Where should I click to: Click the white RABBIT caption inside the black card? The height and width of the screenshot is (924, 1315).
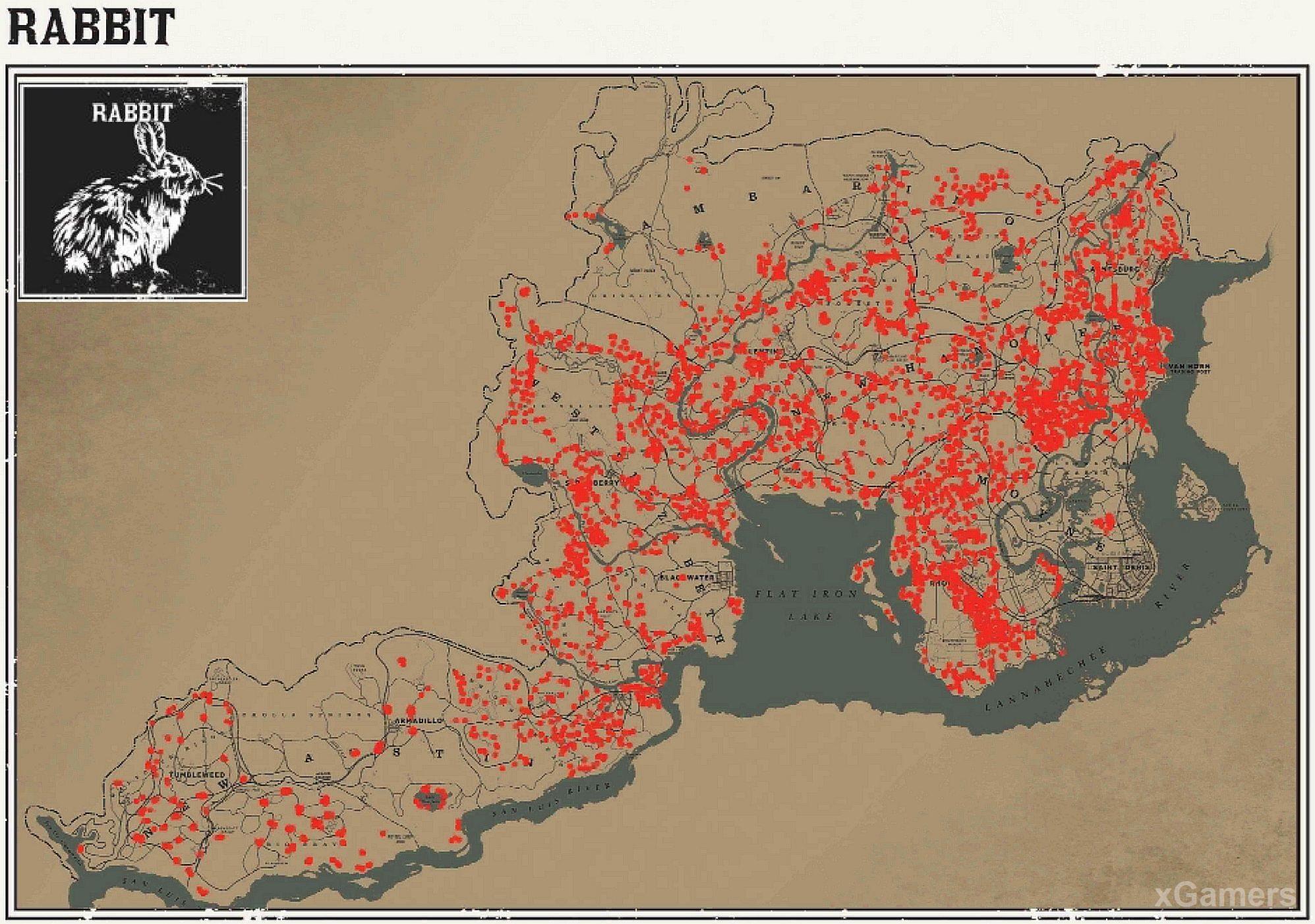tap(132, 113)
